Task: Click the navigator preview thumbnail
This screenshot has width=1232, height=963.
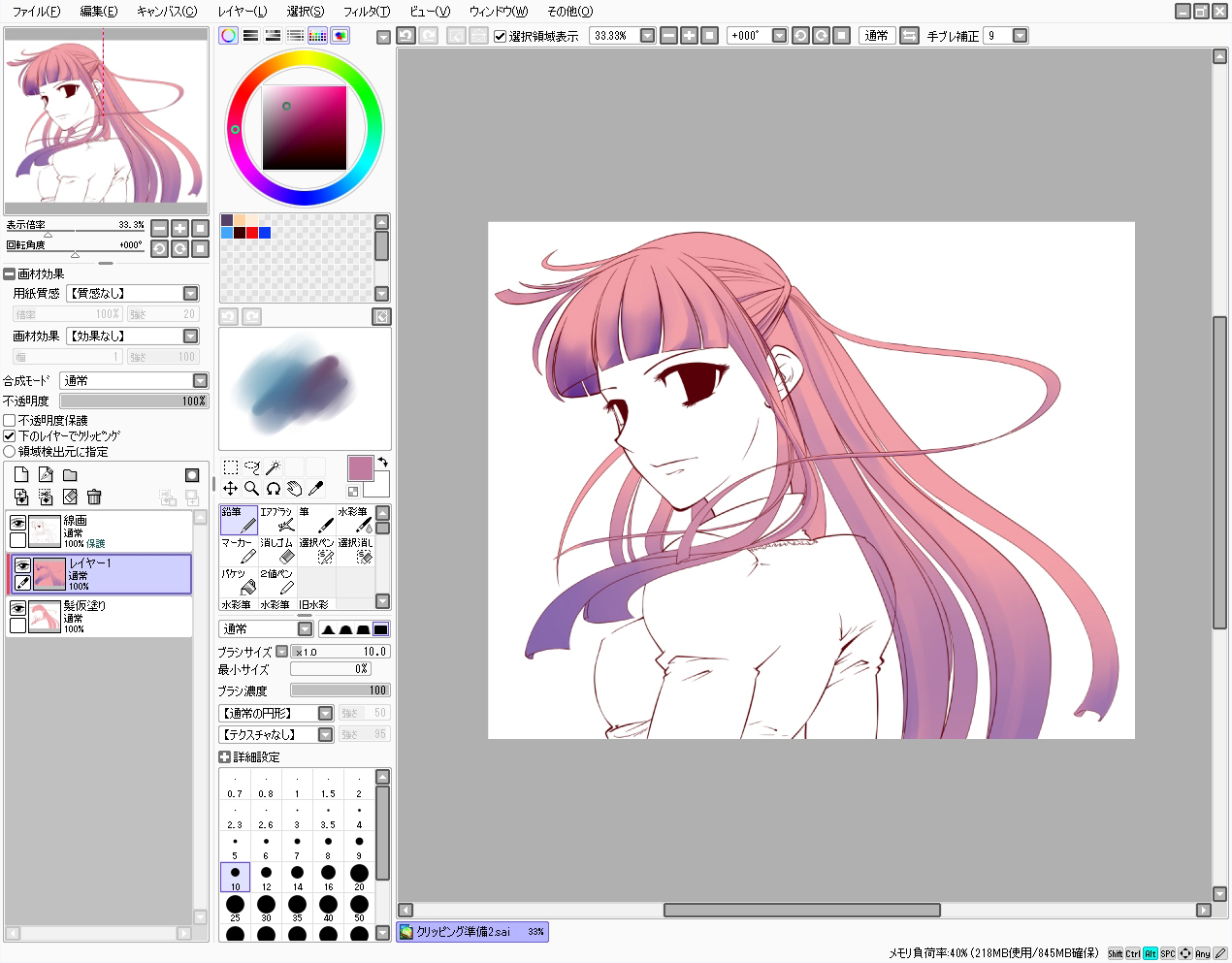Action: (x=106, y=121)
